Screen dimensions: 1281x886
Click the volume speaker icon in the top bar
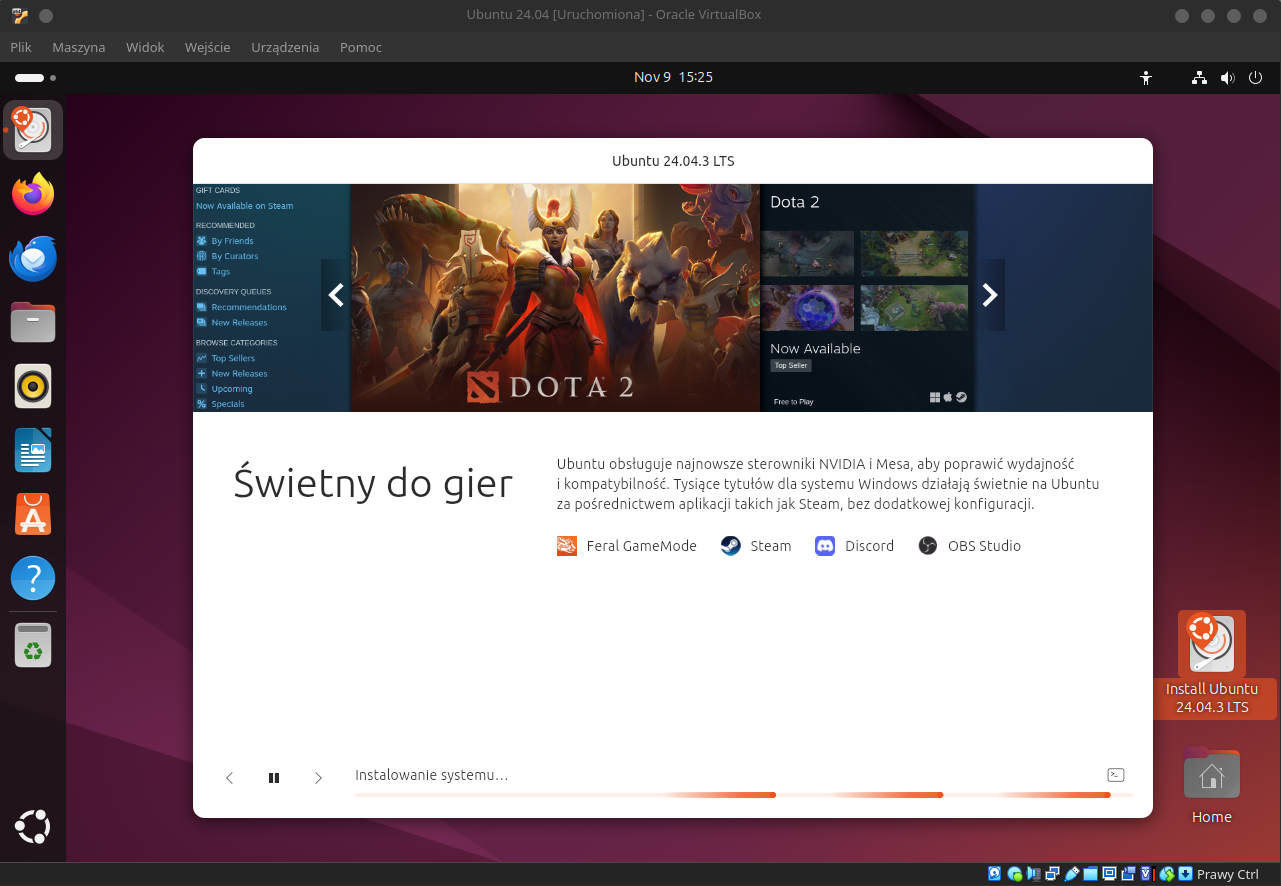pos(1227,77)
